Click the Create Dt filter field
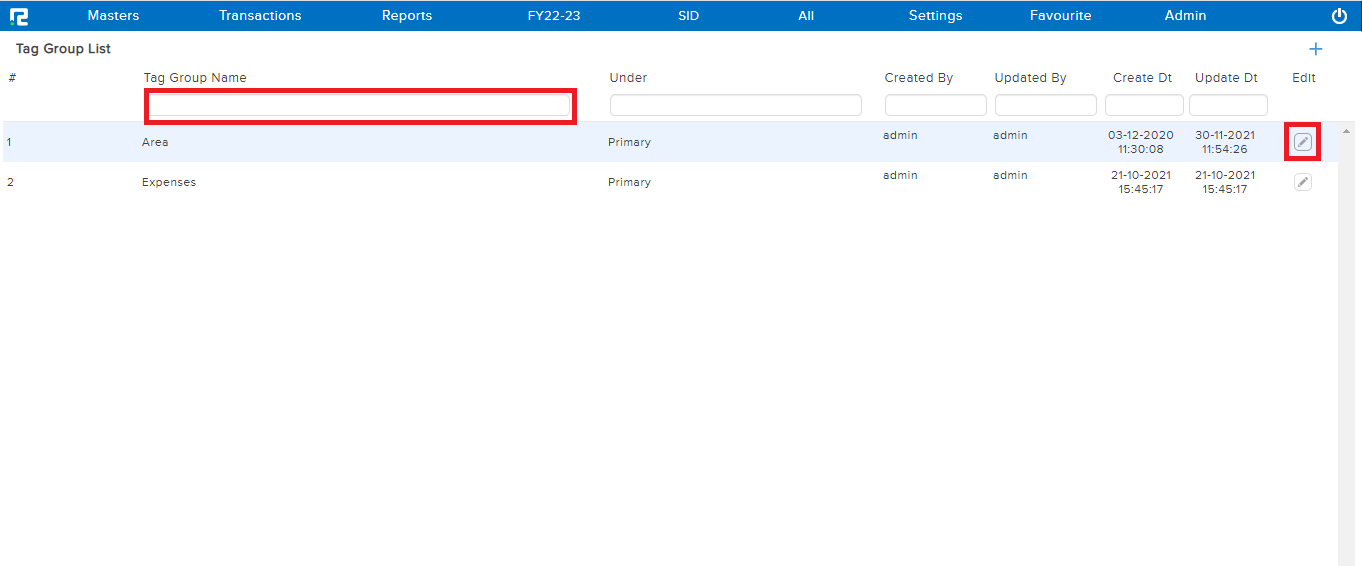This screenshot has height=566, width=1362. click(x=1143, y=105)
